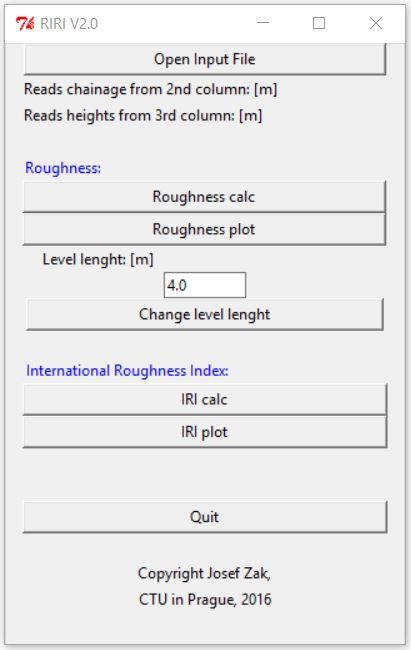Click the 'CTU in Prague, 2016' text
Viewport: 411px width, 650px height.
click(205, 599)
